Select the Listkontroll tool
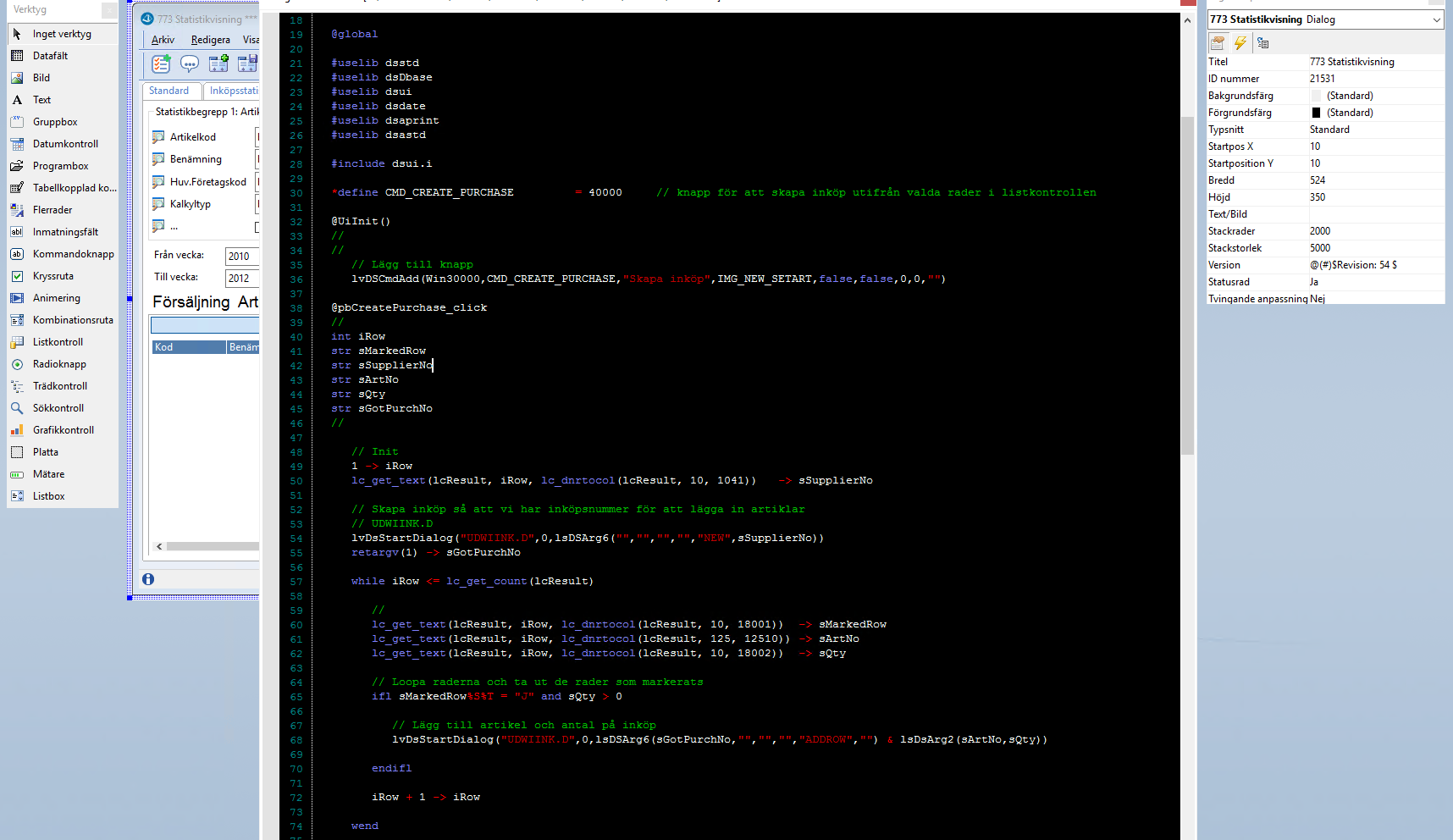The image size is (1453, 840). coord(58,342)
